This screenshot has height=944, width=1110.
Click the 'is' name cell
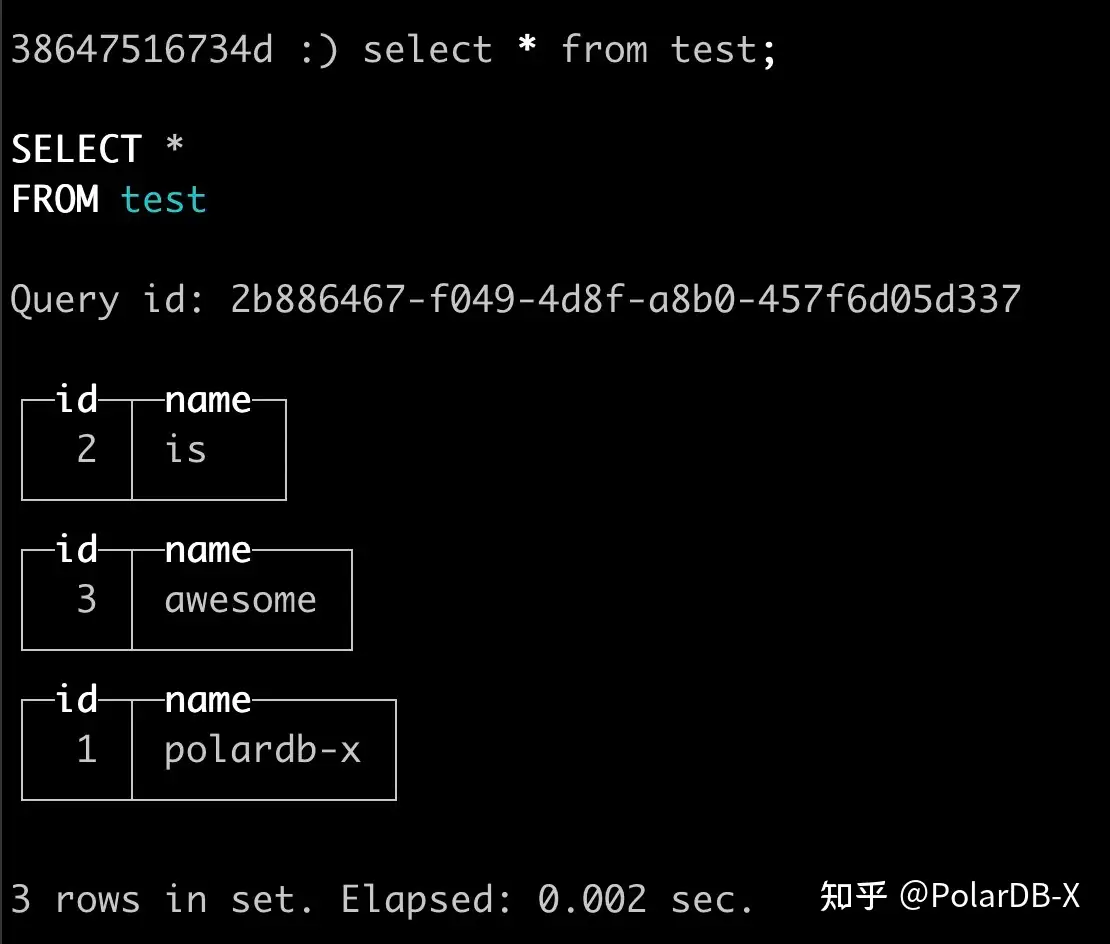pyautogui.click(x=186, y=449)
